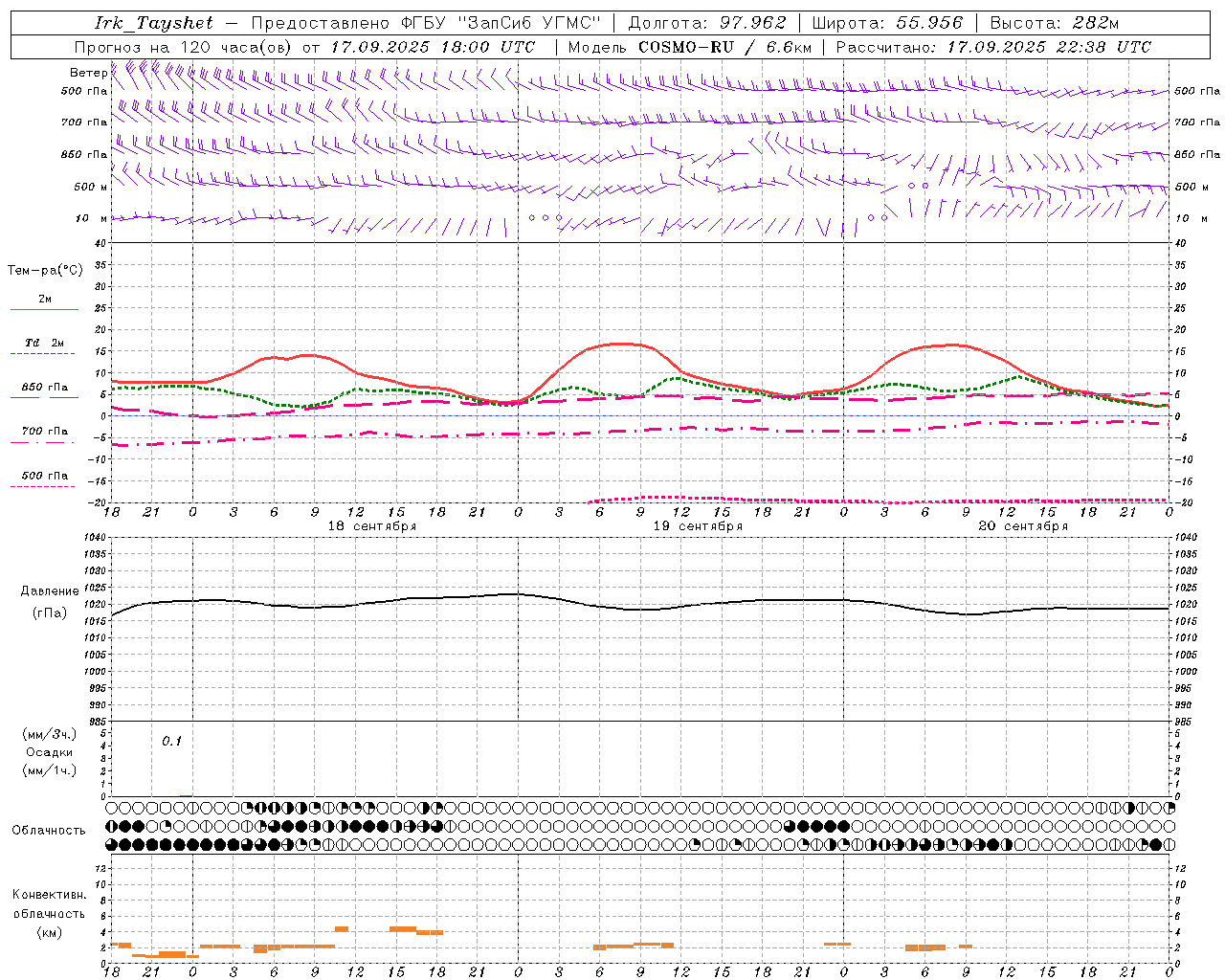Click the Облачность cloud cover label
Viewport: 1225px width, 980px height.
(49, 831)
